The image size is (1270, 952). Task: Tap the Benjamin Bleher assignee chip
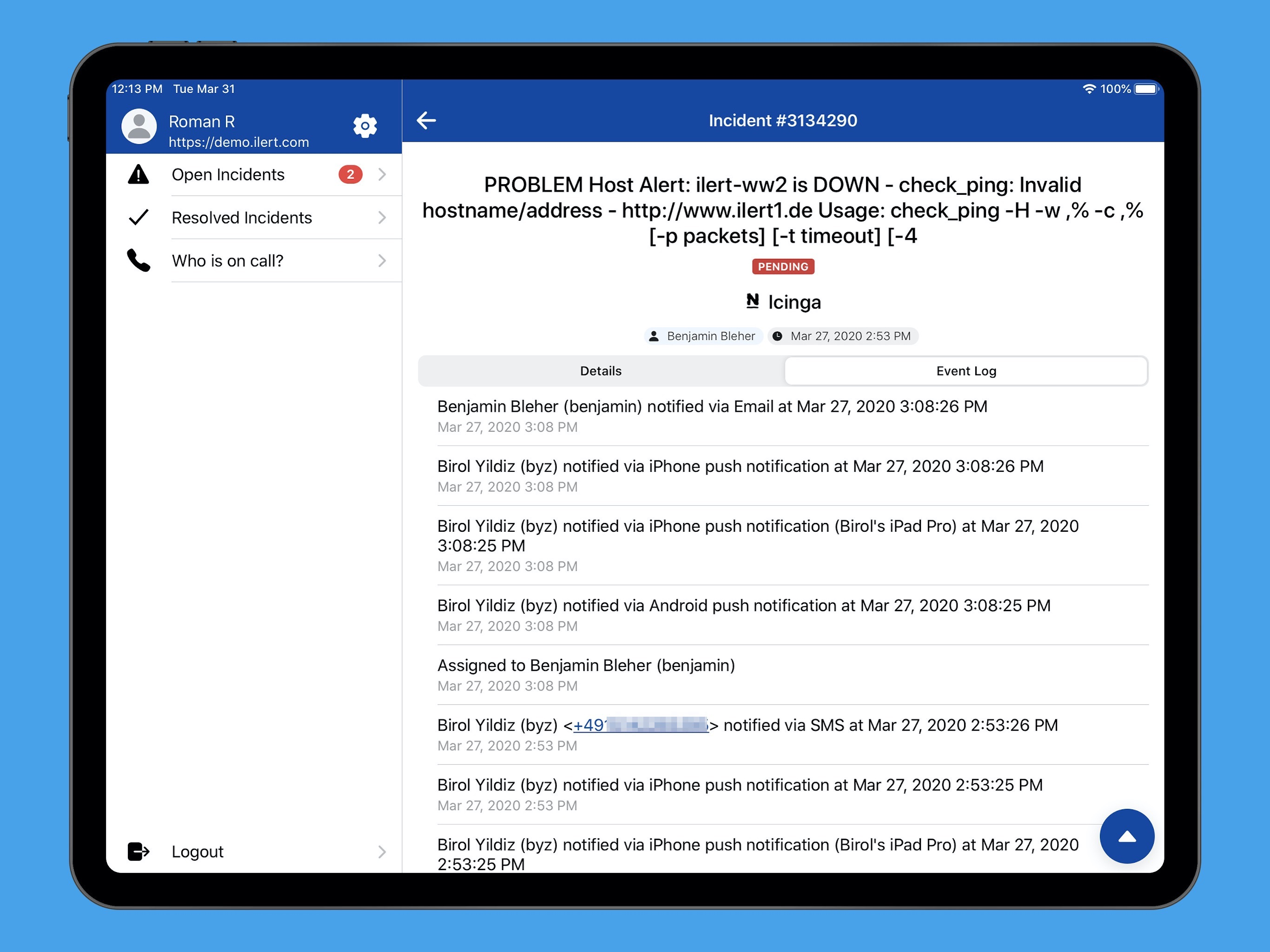click(703, 337)
